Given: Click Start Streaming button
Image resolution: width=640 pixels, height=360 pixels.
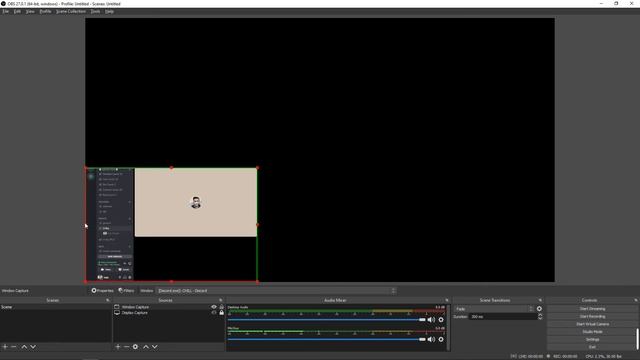Looking at the screenshot, I should pyautogui.click(x=592, y=309).
